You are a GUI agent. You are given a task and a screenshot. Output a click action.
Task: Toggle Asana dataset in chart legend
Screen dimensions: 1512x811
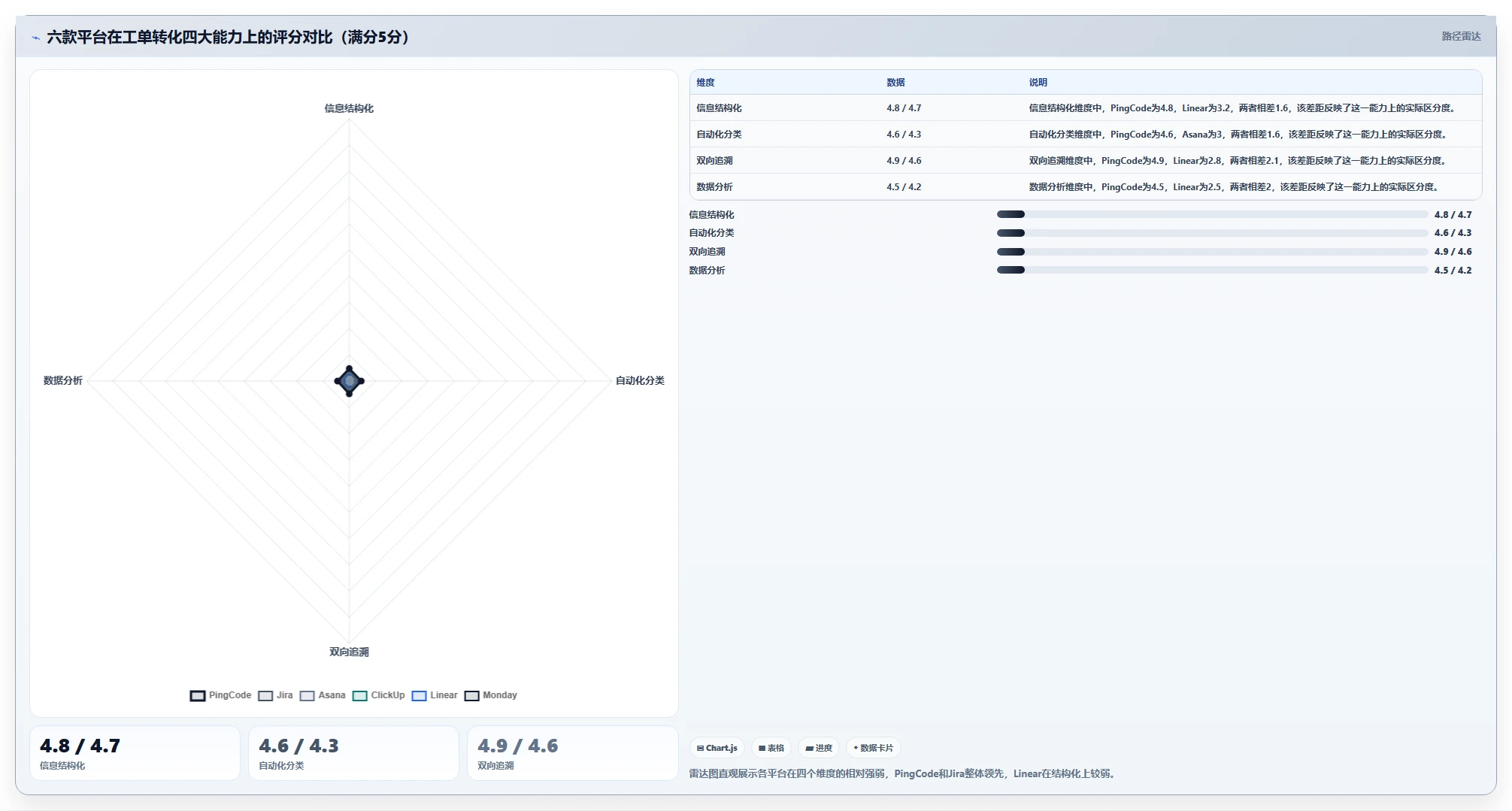[323, 695]
